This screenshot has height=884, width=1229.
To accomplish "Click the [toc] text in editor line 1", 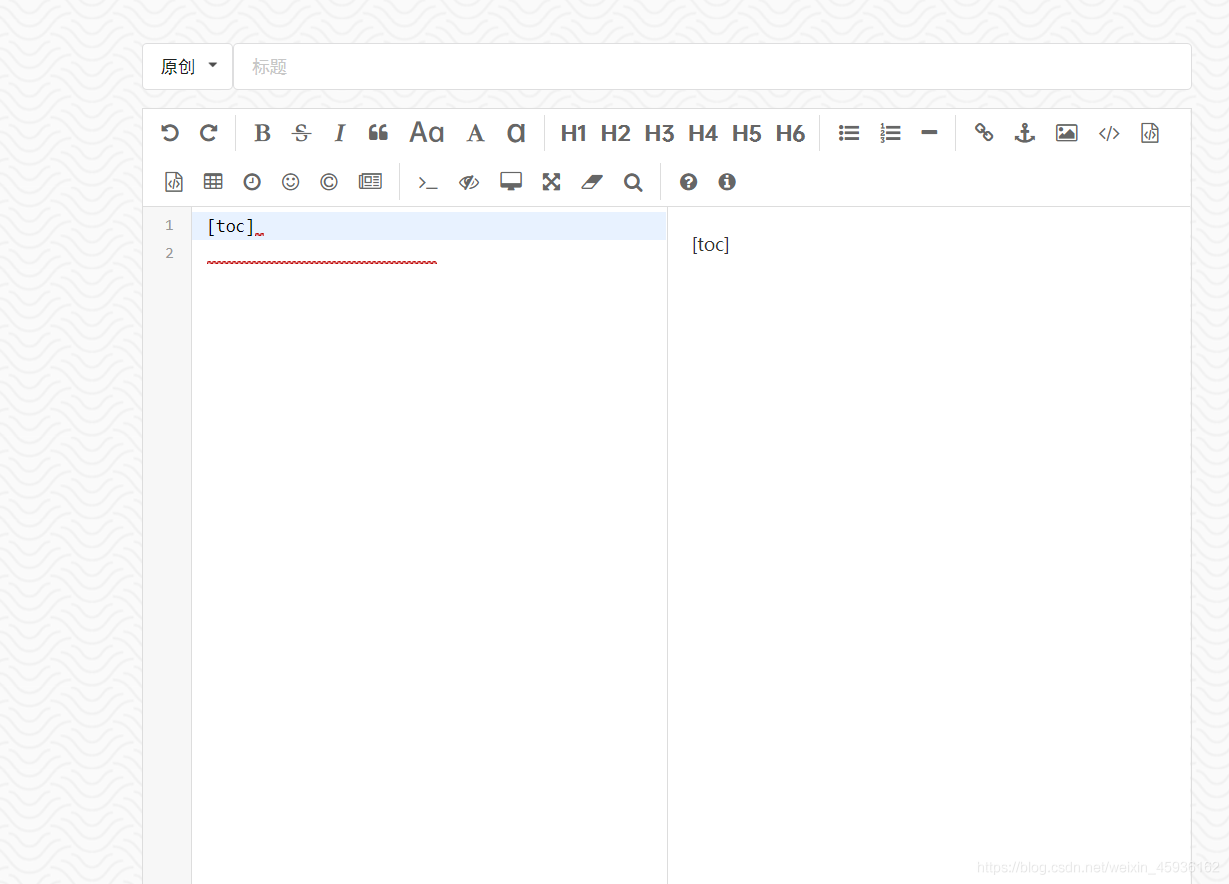I will (x=231, y=226).
